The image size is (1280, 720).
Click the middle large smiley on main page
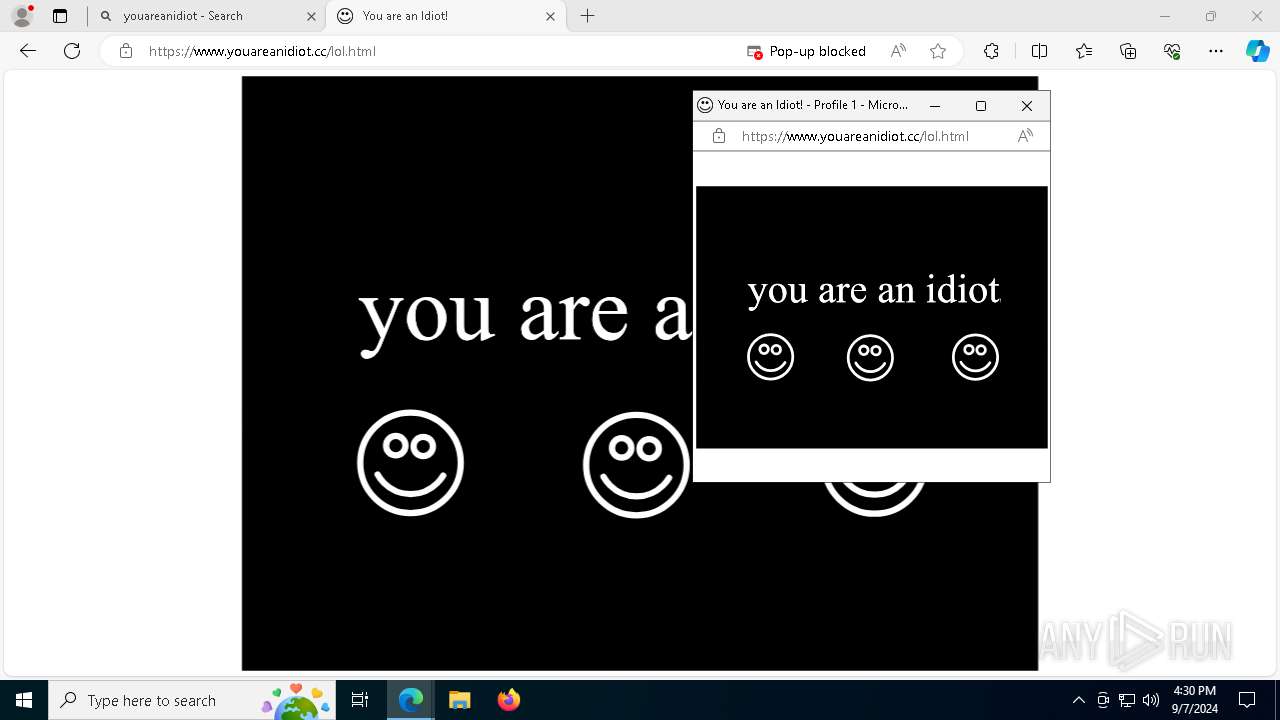(636, 465)
